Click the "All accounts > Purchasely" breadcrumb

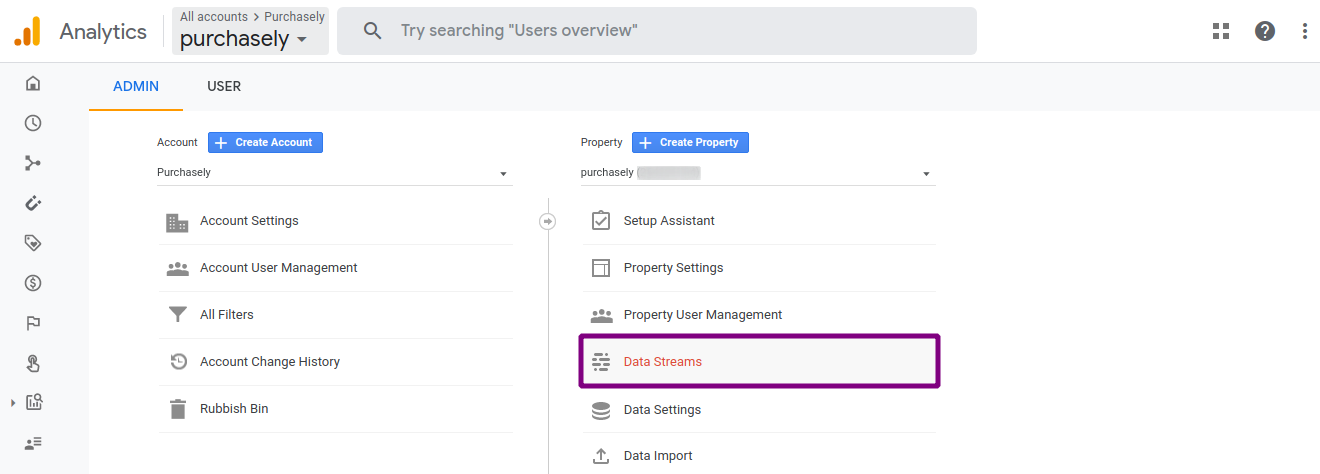pos(252,17)
